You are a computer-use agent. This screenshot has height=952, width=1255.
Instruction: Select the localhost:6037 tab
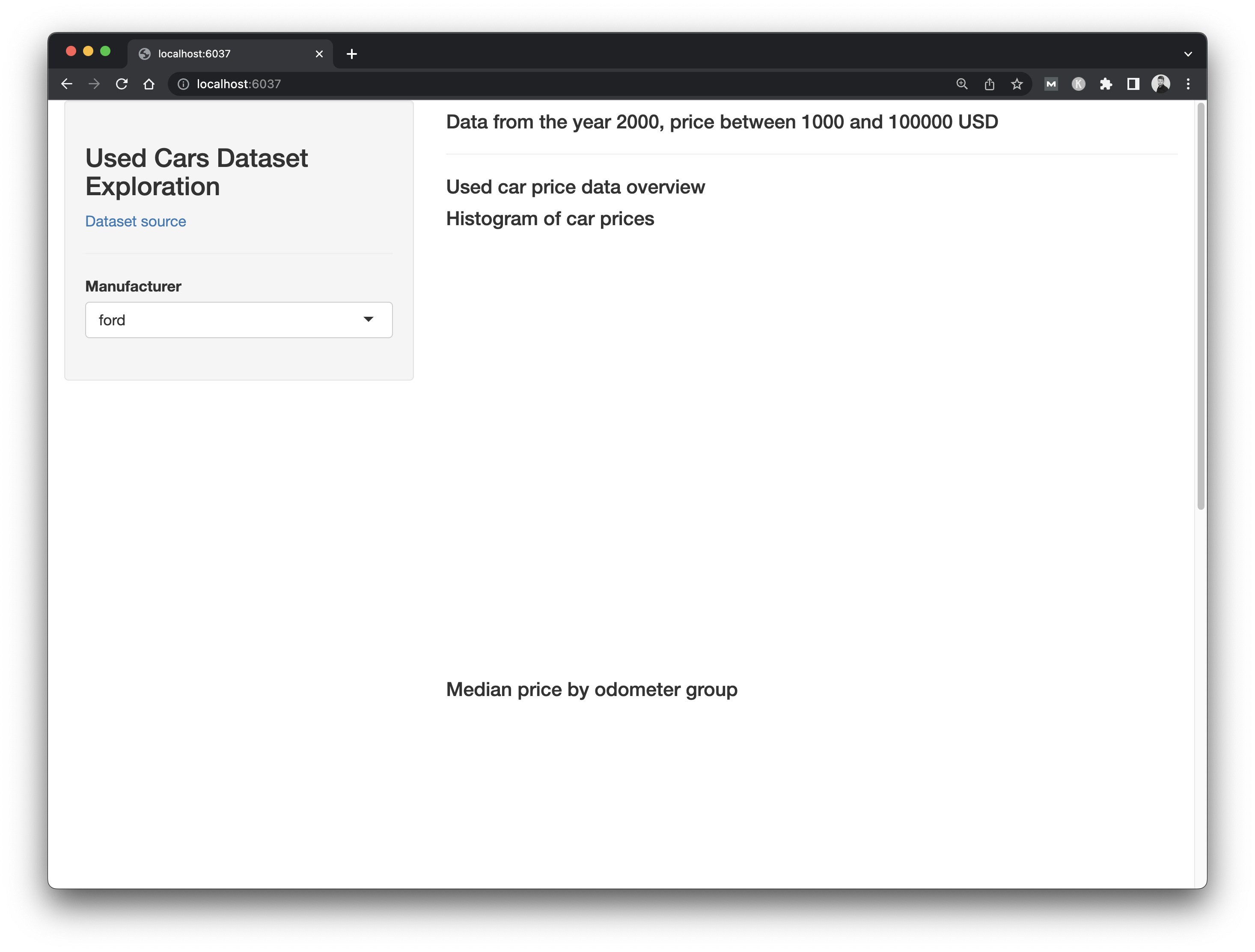(230, 54)
